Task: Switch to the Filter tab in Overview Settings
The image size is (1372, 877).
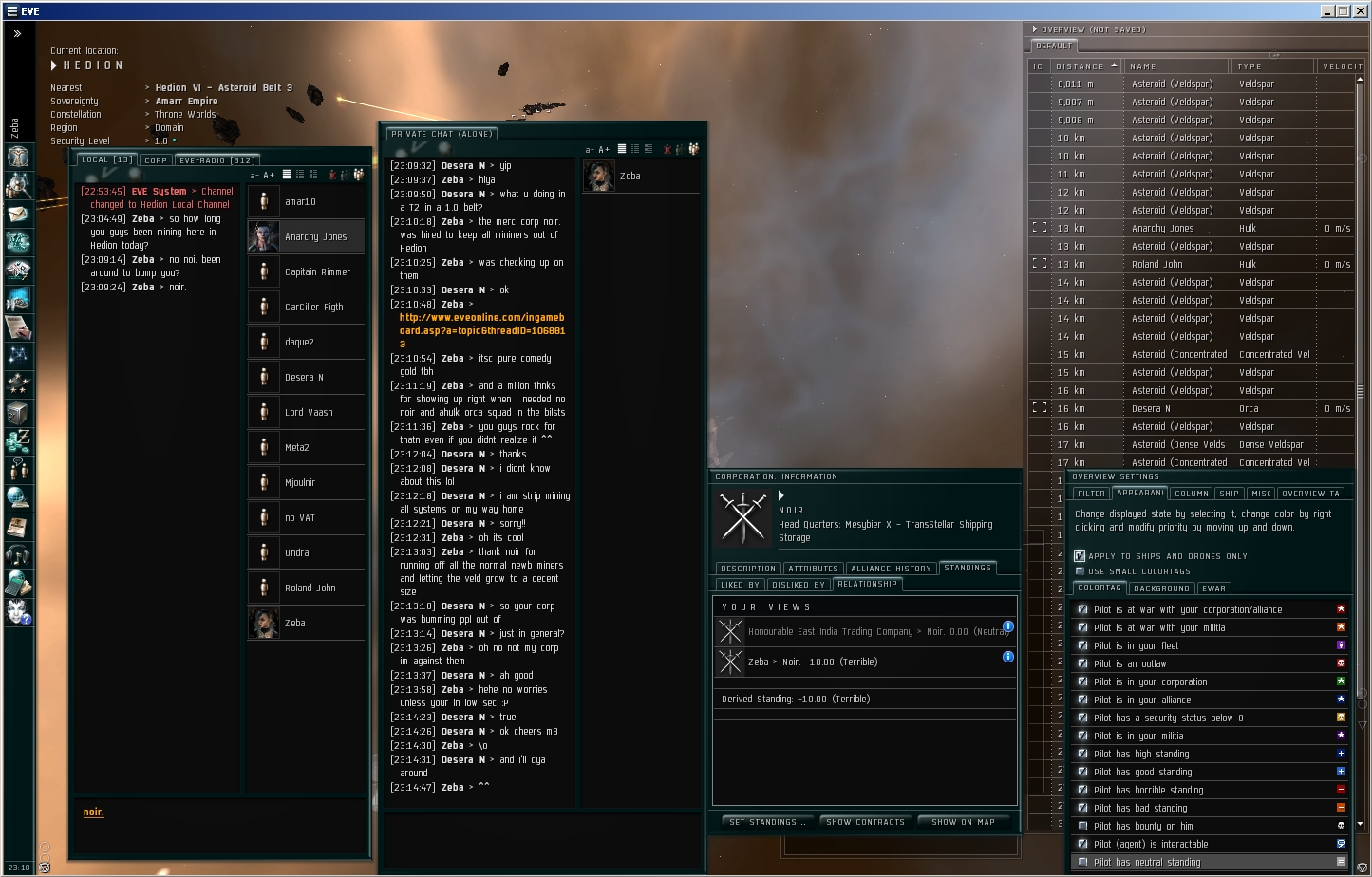Action: [x=1092, y=494]
